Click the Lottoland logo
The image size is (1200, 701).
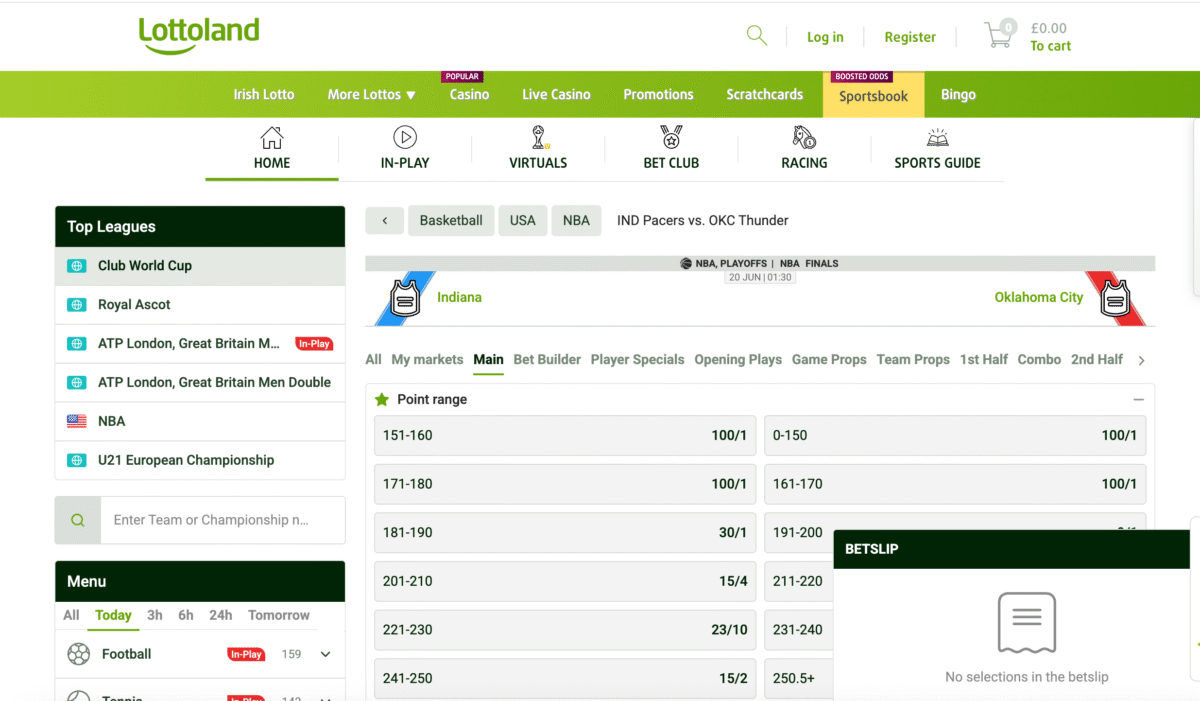[199, 36]
